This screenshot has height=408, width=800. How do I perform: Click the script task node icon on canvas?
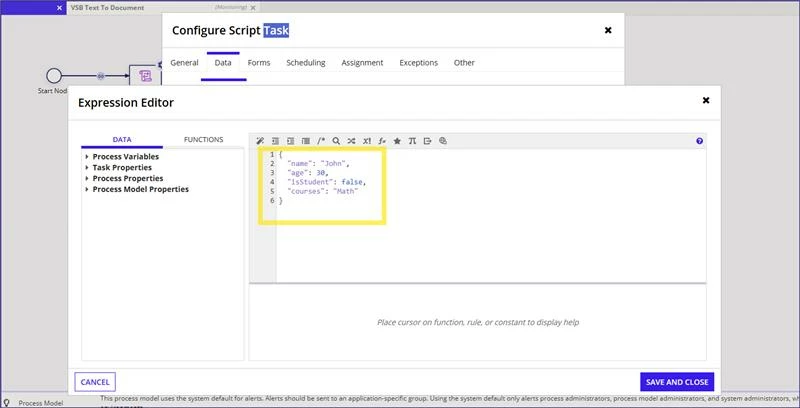[x=145, y=76]
